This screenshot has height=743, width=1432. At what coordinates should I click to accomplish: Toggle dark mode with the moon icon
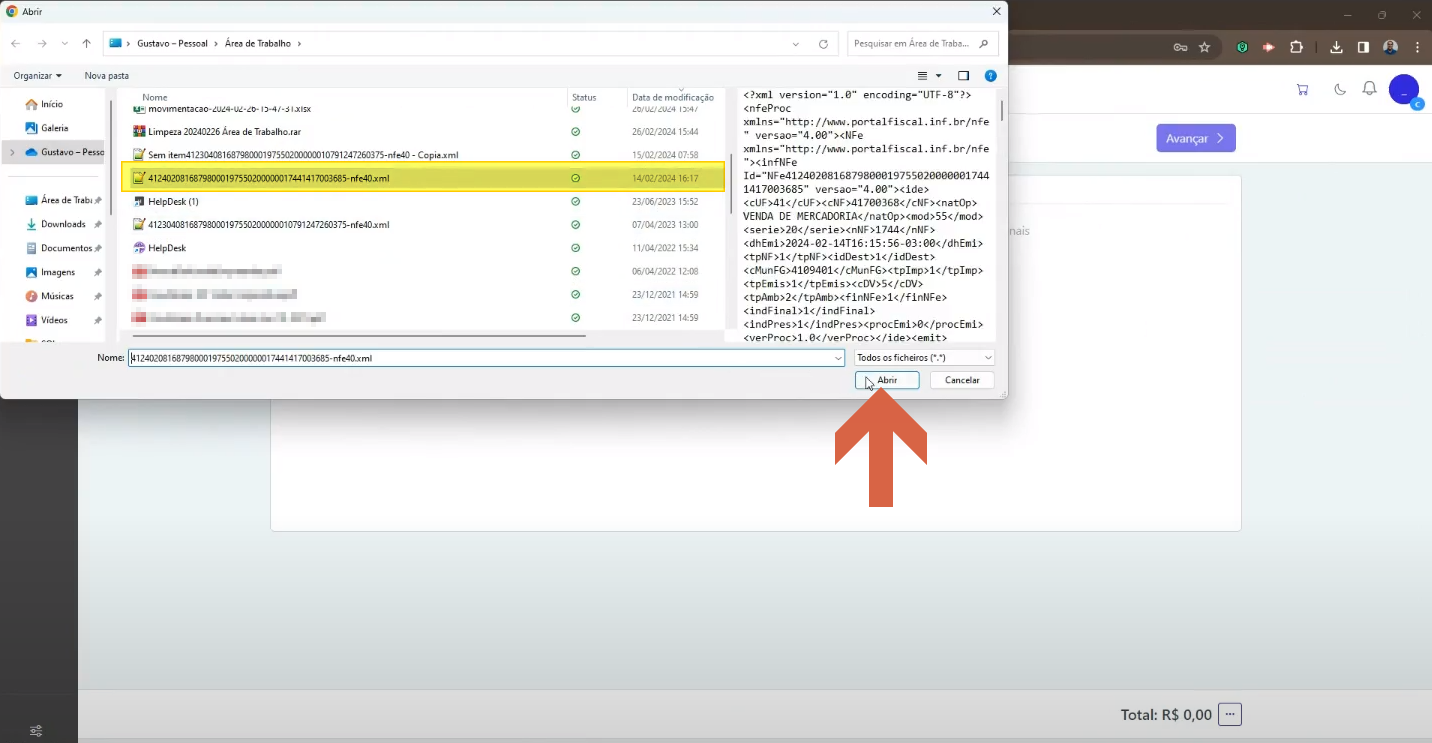click(x=1340, y=89)
